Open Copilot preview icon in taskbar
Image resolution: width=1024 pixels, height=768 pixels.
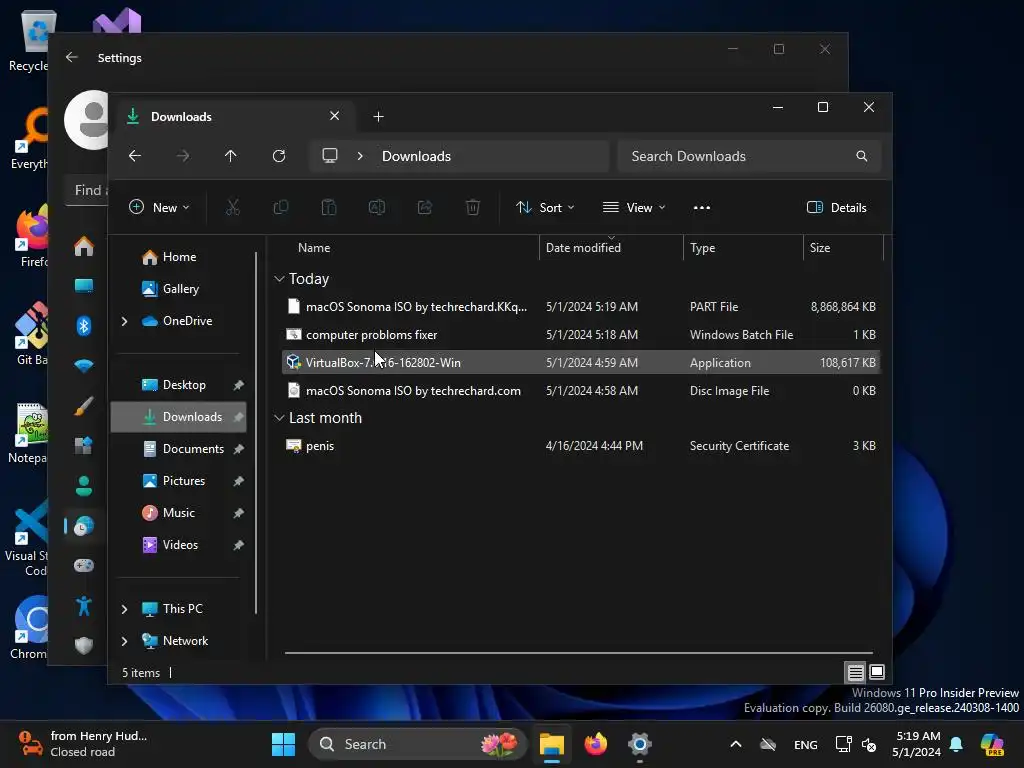pyautogui.click(x=992, y=744)
